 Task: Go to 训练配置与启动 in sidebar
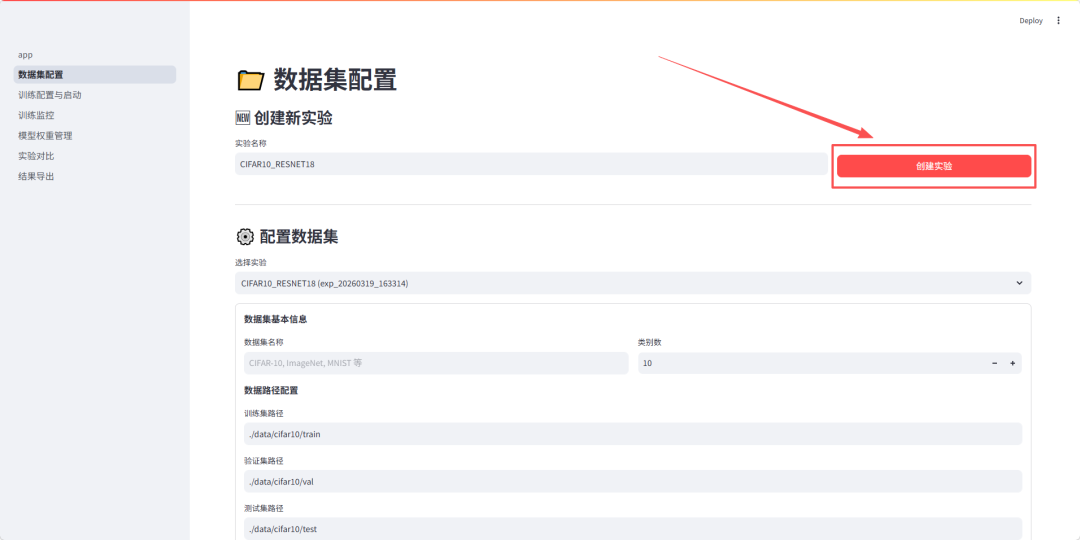pos(50,95)
